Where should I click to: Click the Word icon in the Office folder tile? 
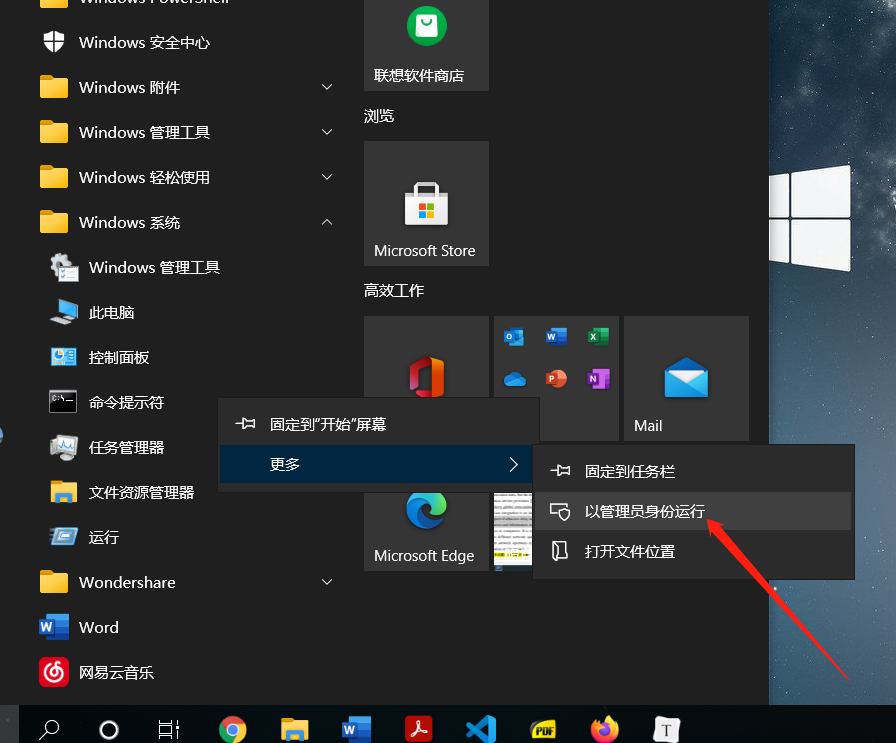pos(556,337)
